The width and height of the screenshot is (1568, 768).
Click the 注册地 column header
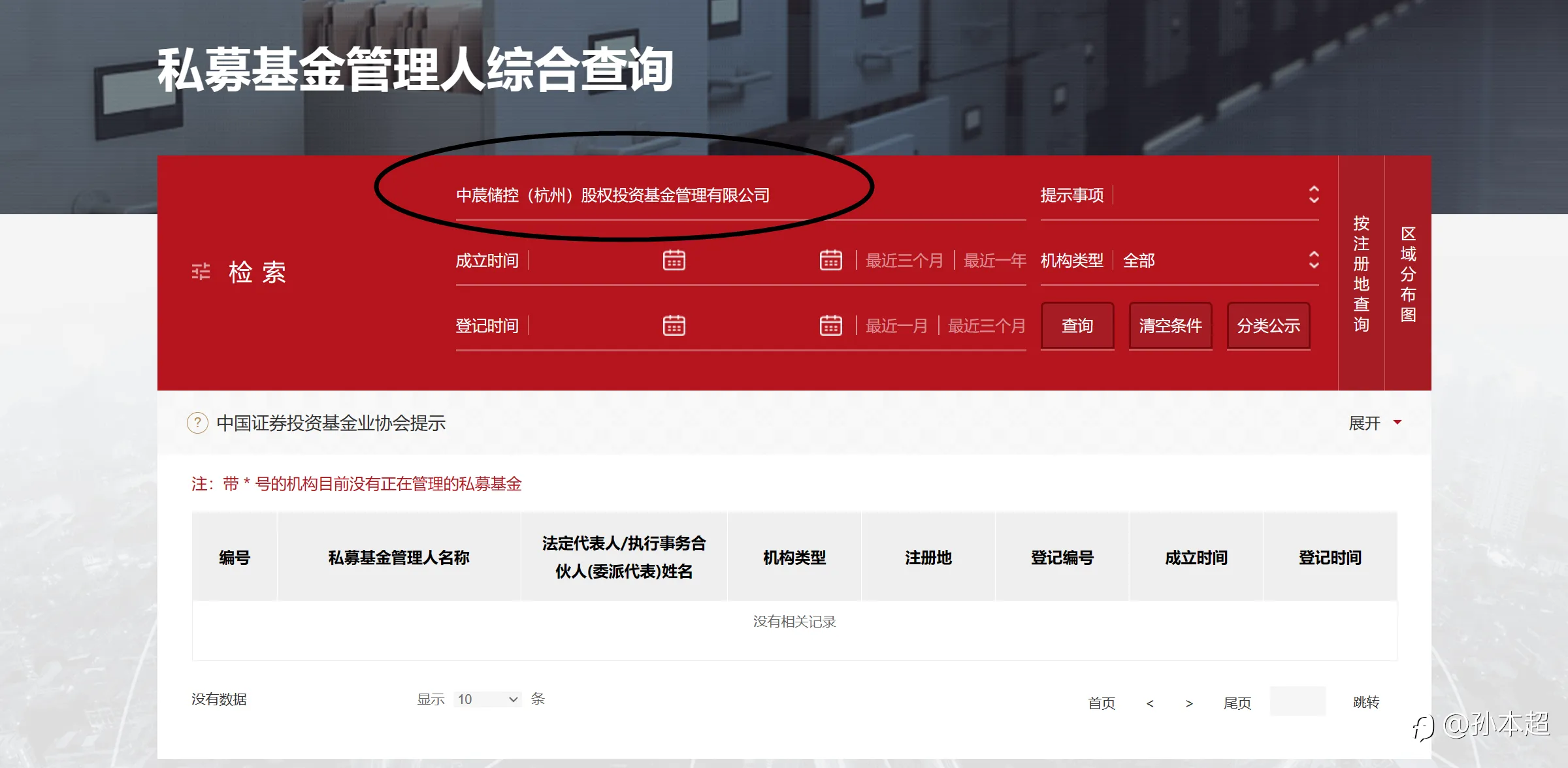pyautogui.click(x=928, y=557)
